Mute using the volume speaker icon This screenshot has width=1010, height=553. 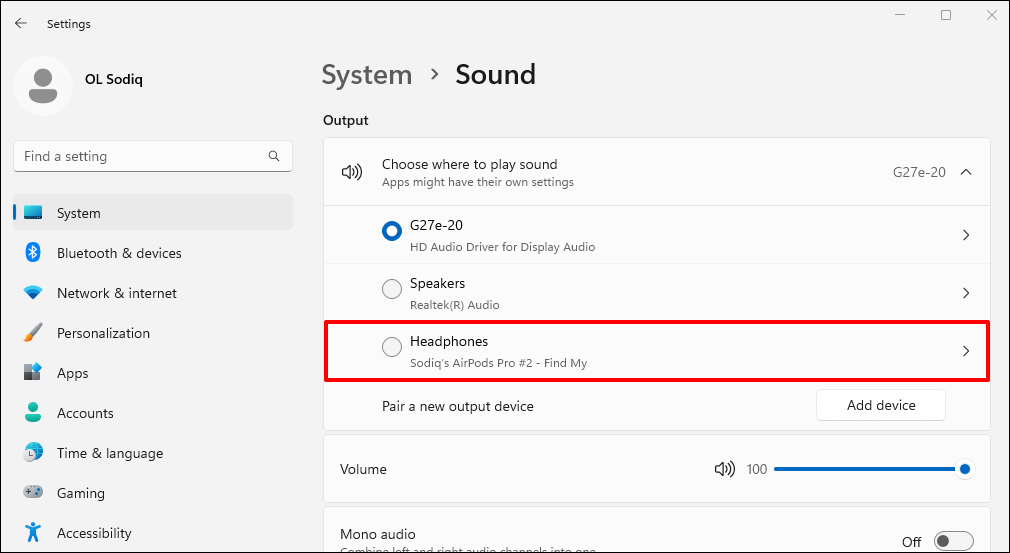pos(724,469)
